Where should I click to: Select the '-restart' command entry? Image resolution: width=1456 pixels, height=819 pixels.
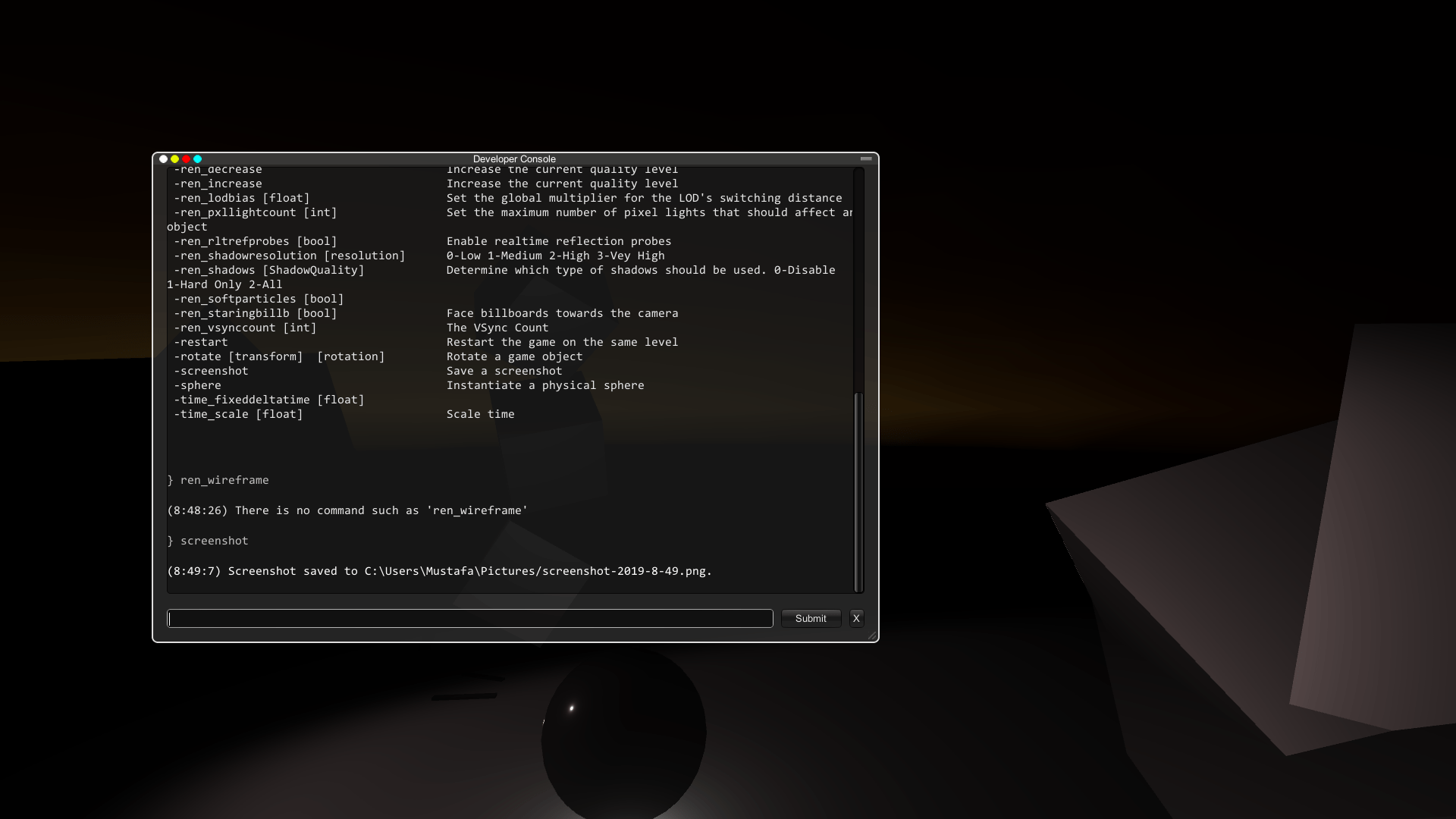[202, 342]
